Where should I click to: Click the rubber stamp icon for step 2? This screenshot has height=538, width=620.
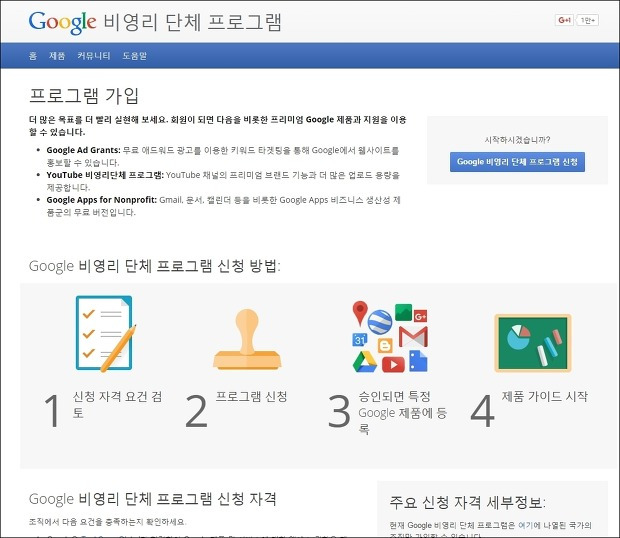point(248,339)
